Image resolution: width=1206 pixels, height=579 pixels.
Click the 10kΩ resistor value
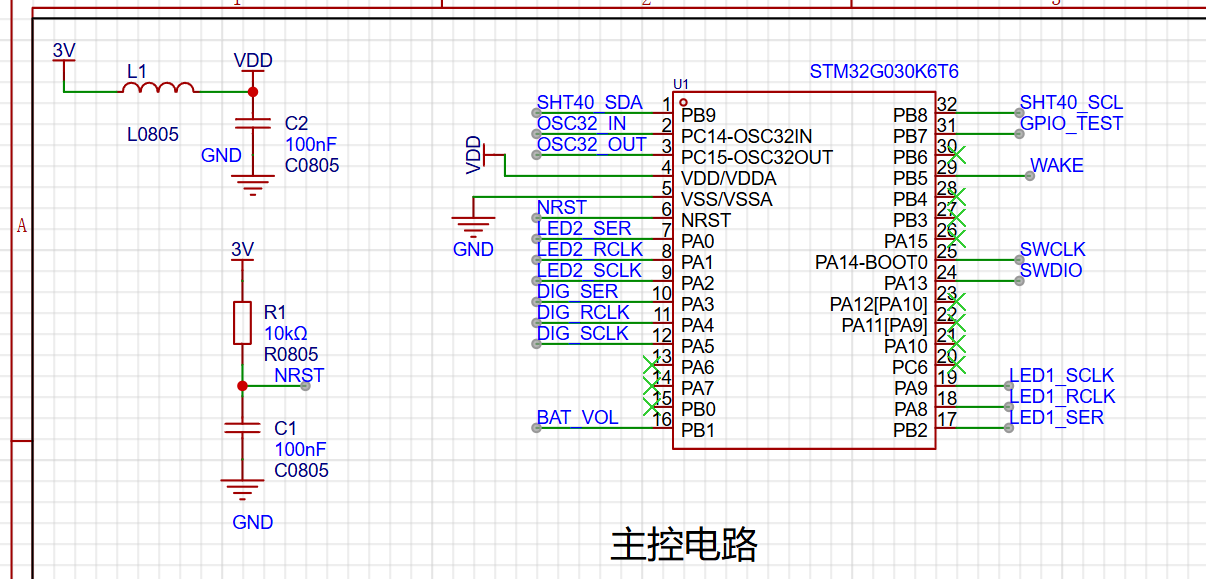[285, 333]
